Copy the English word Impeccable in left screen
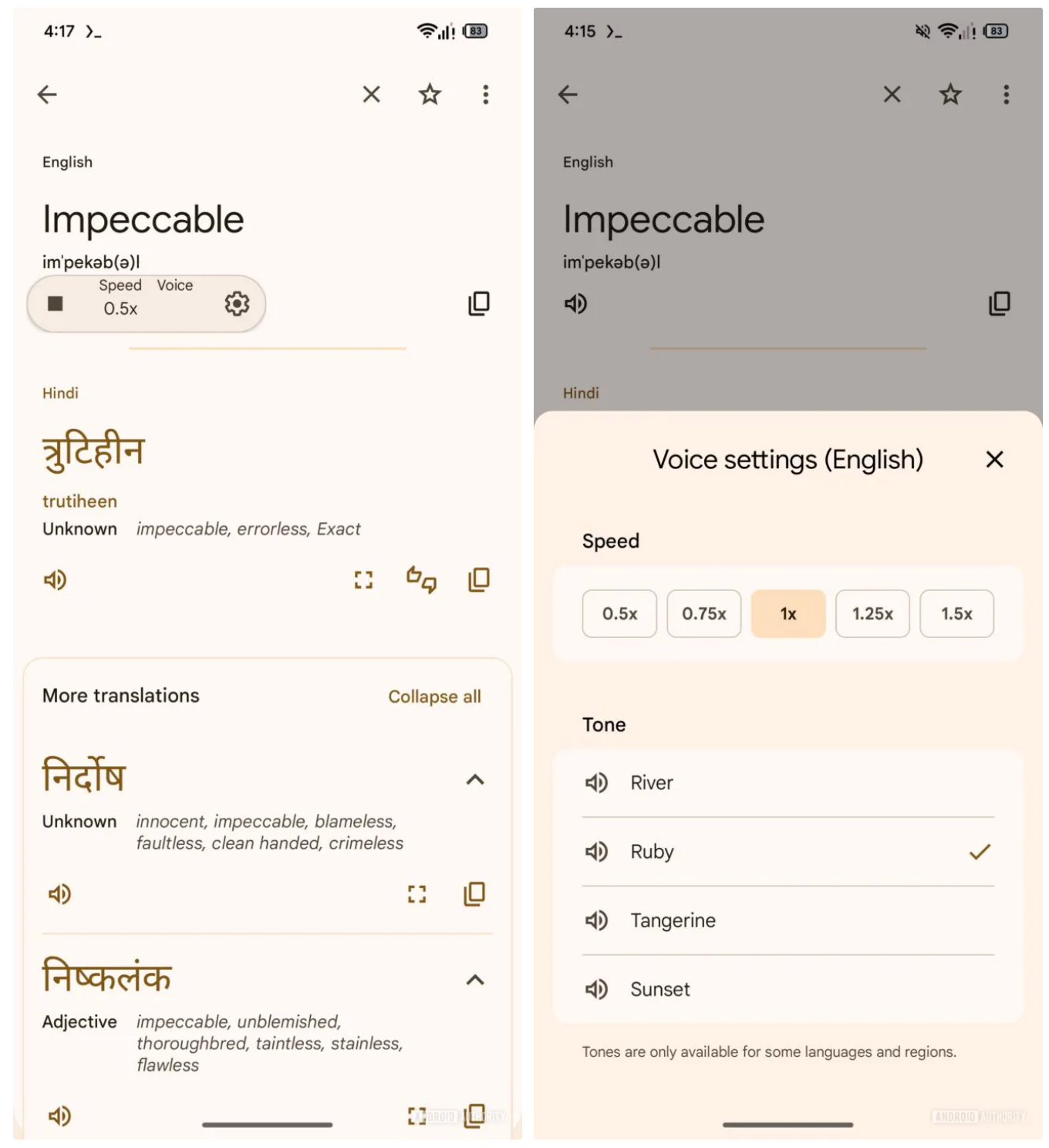The height and width of the screenshot is (1148, 1049). tap(479, 304)
